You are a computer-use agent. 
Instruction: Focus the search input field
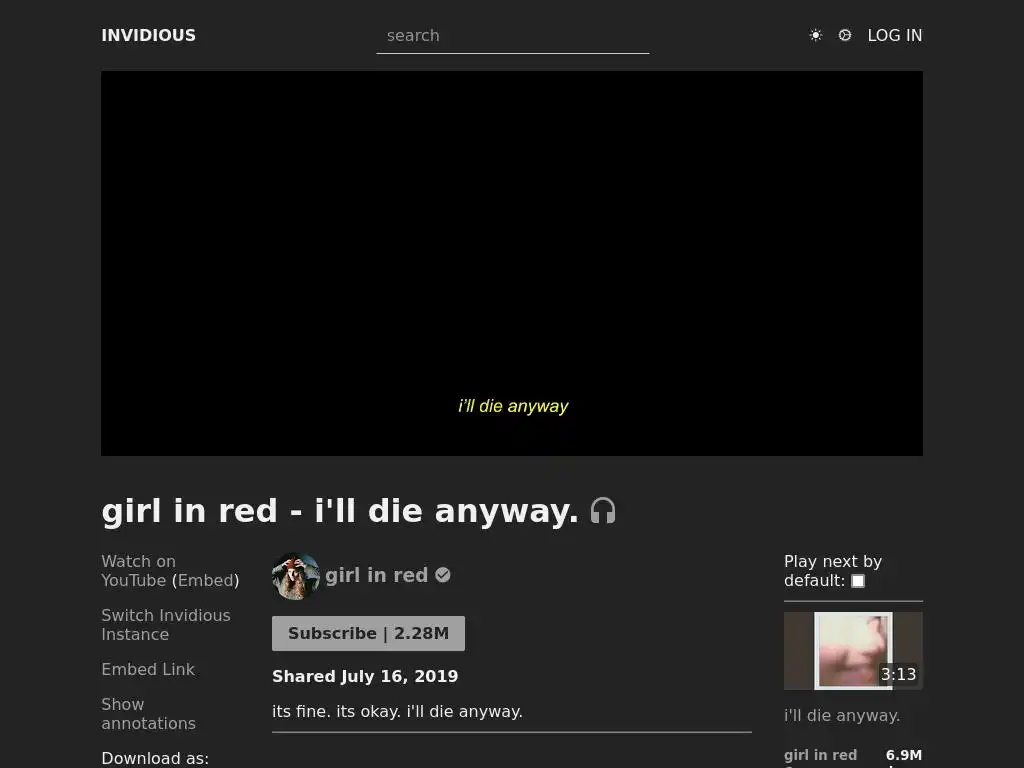pyautogui.click(x=513, y=36)
